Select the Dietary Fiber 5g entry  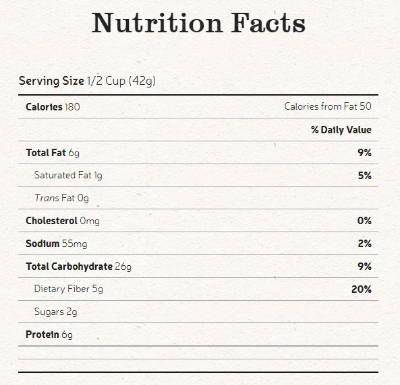69,289
